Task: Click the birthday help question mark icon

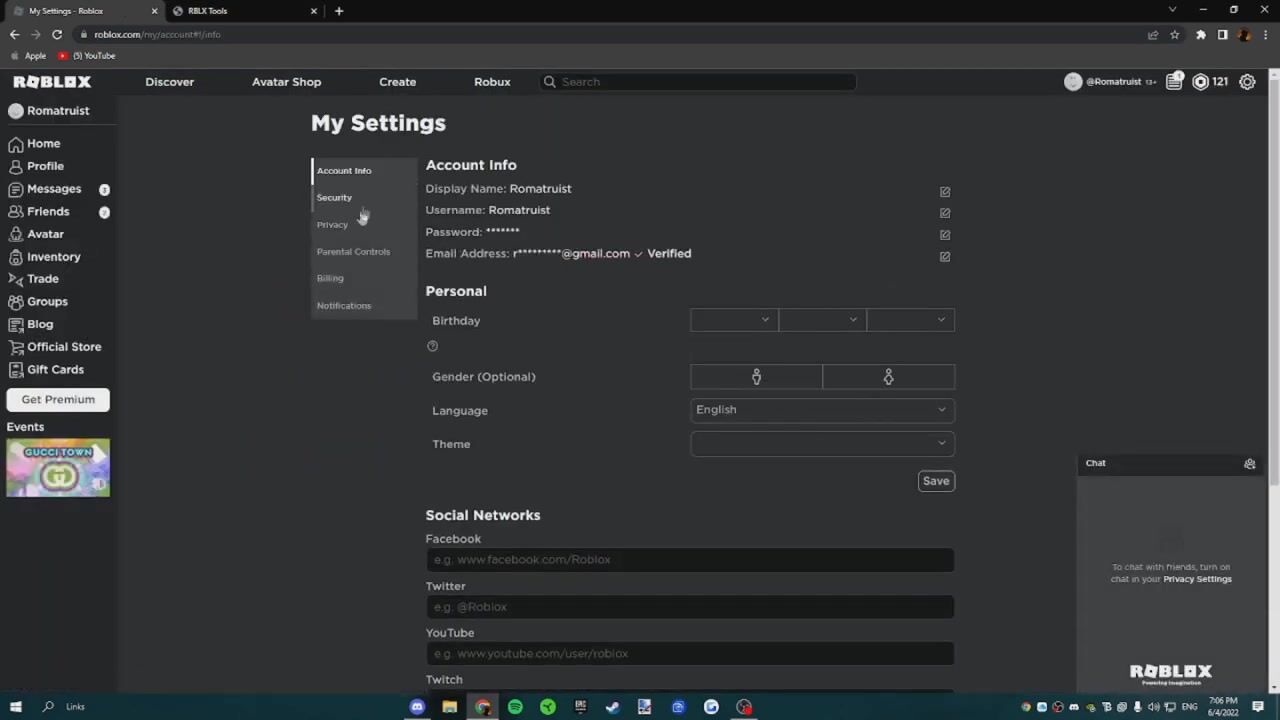Action: coord(432,346)
